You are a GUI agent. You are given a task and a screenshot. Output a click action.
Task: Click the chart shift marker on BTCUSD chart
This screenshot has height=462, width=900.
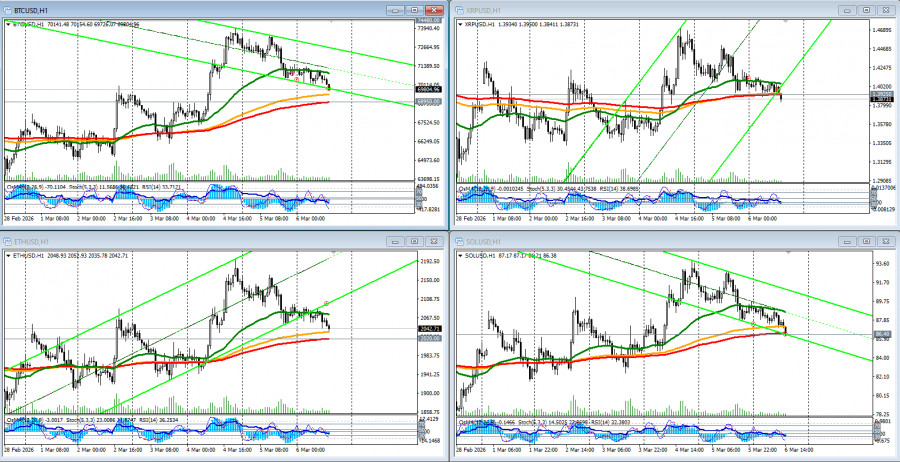[330, 20]
